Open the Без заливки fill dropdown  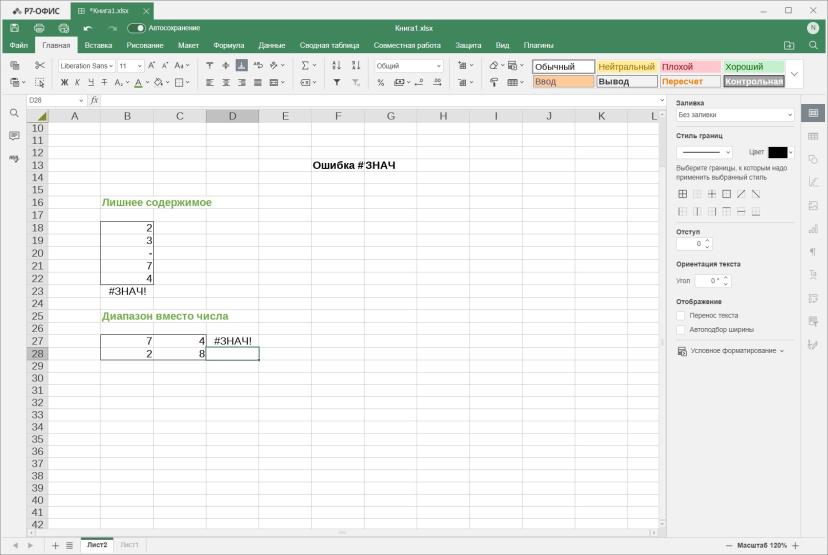point(735,115)
